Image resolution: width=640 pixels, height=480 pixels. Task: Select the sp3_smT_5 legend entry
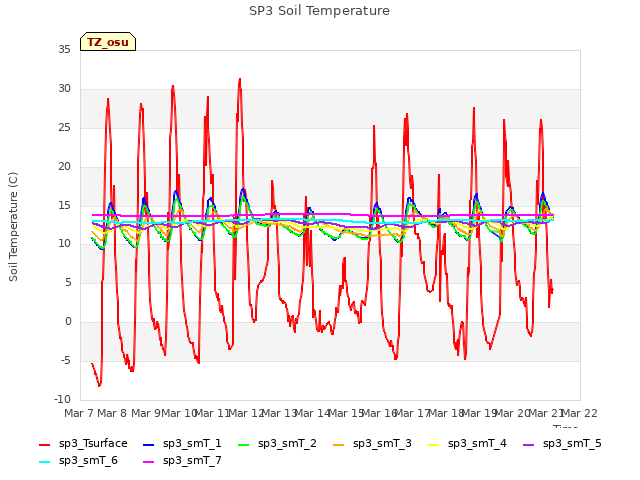(x=562, y=443)
